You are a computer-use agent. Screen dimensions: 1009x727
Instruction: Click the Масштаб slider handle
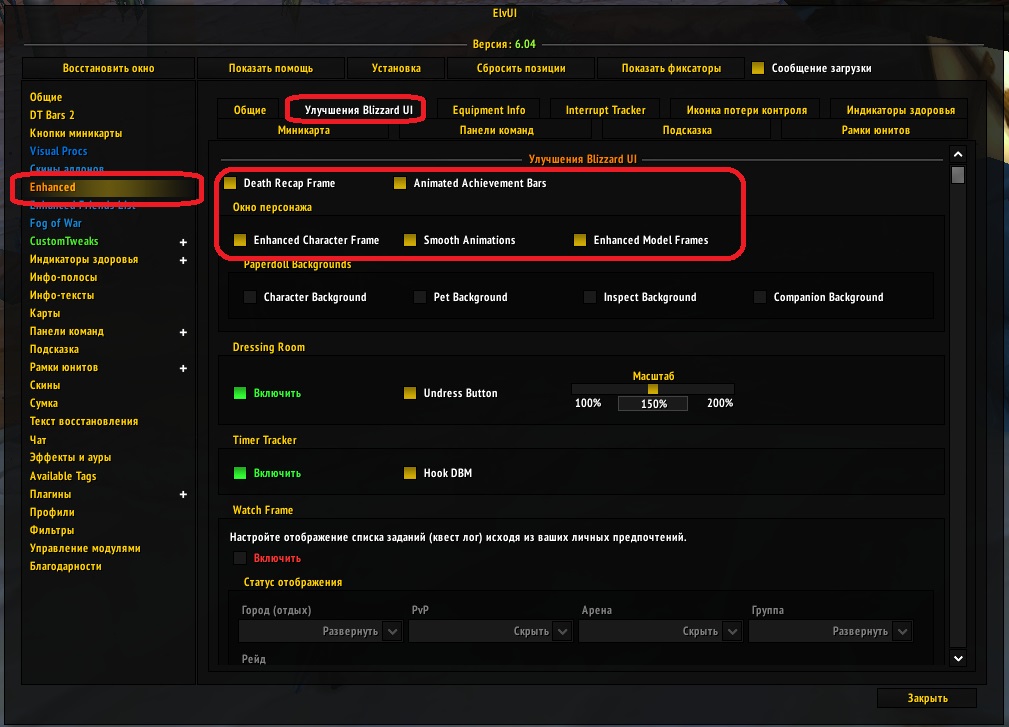(x=653, y=389)
